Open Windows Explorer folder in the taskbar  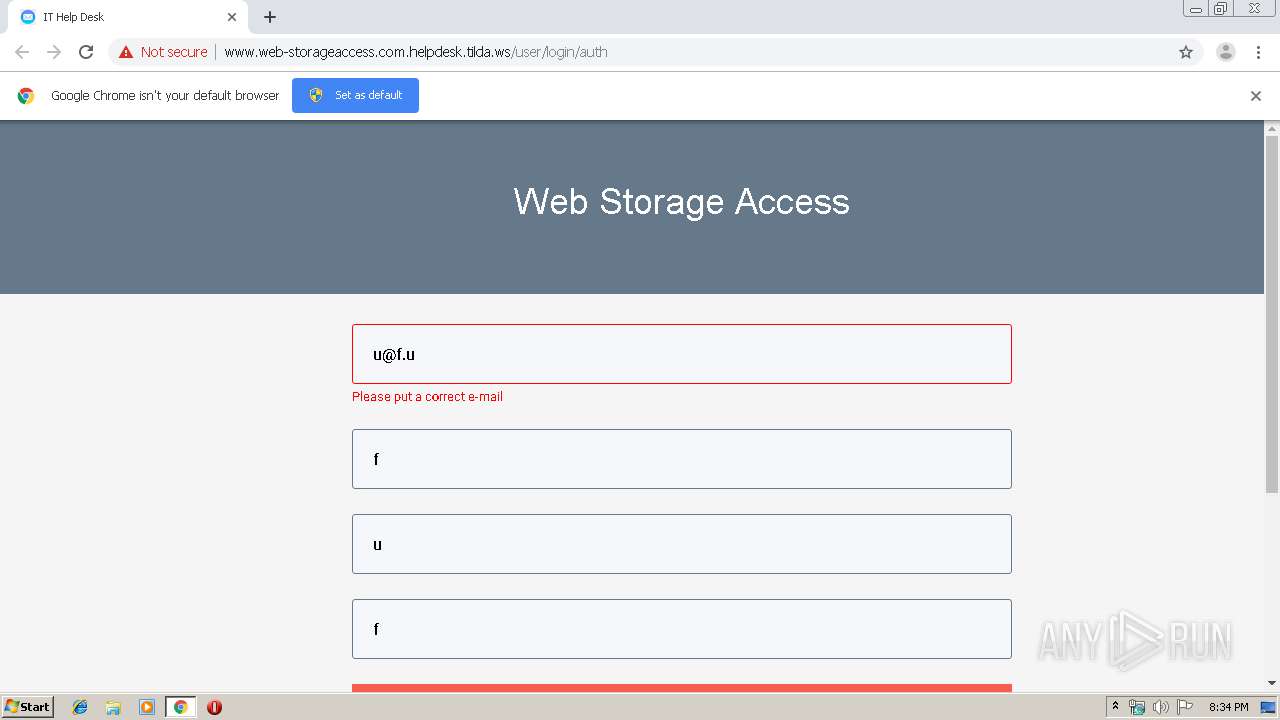pyautogui.click(x=113, y=707)
